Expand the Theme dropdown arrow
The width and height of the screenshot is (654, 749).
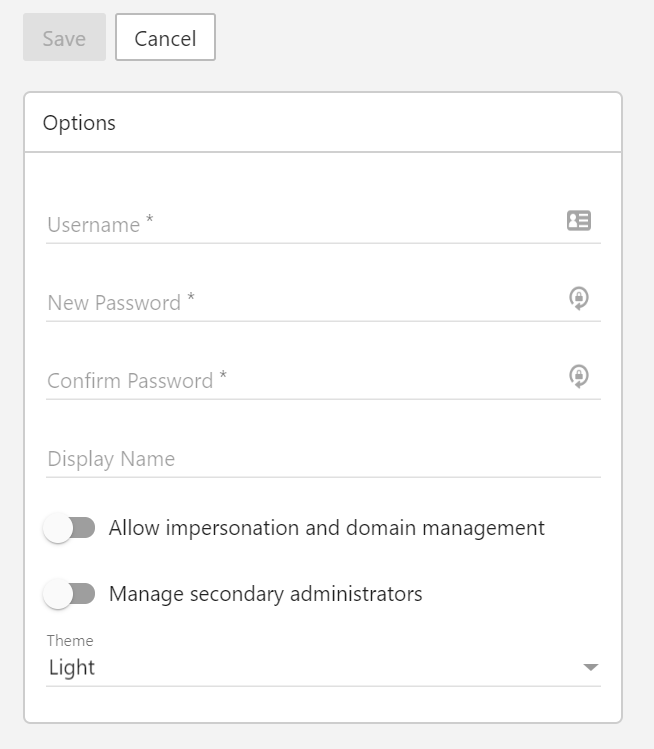(590, 668)
